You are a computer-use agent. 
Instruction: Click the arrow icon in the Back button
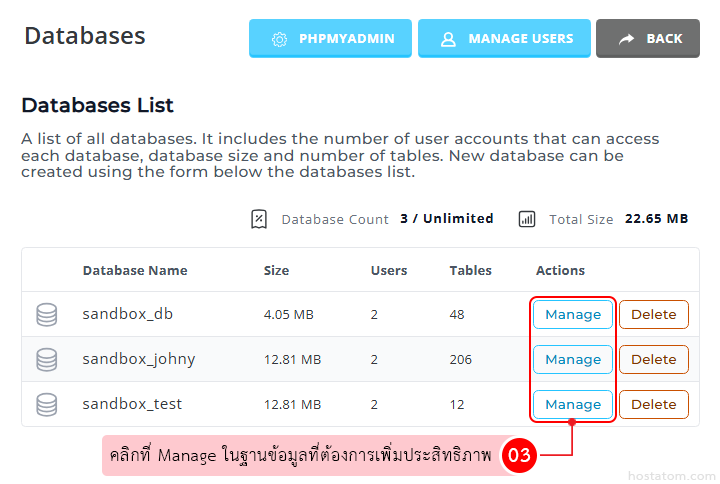coord(627,39)
